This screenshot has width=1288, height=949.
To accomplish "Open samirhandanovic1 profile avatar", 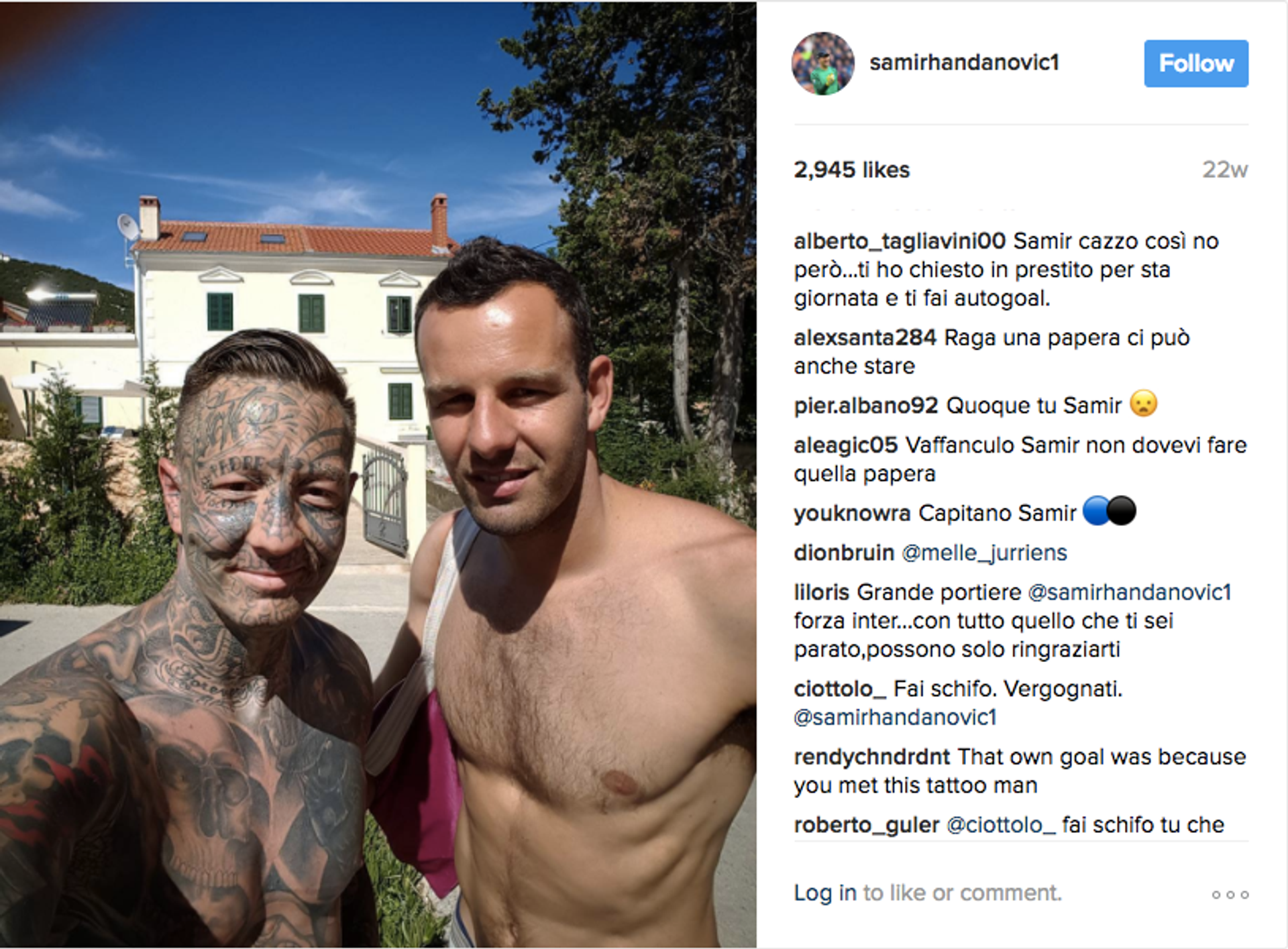I will pos(823,63).
